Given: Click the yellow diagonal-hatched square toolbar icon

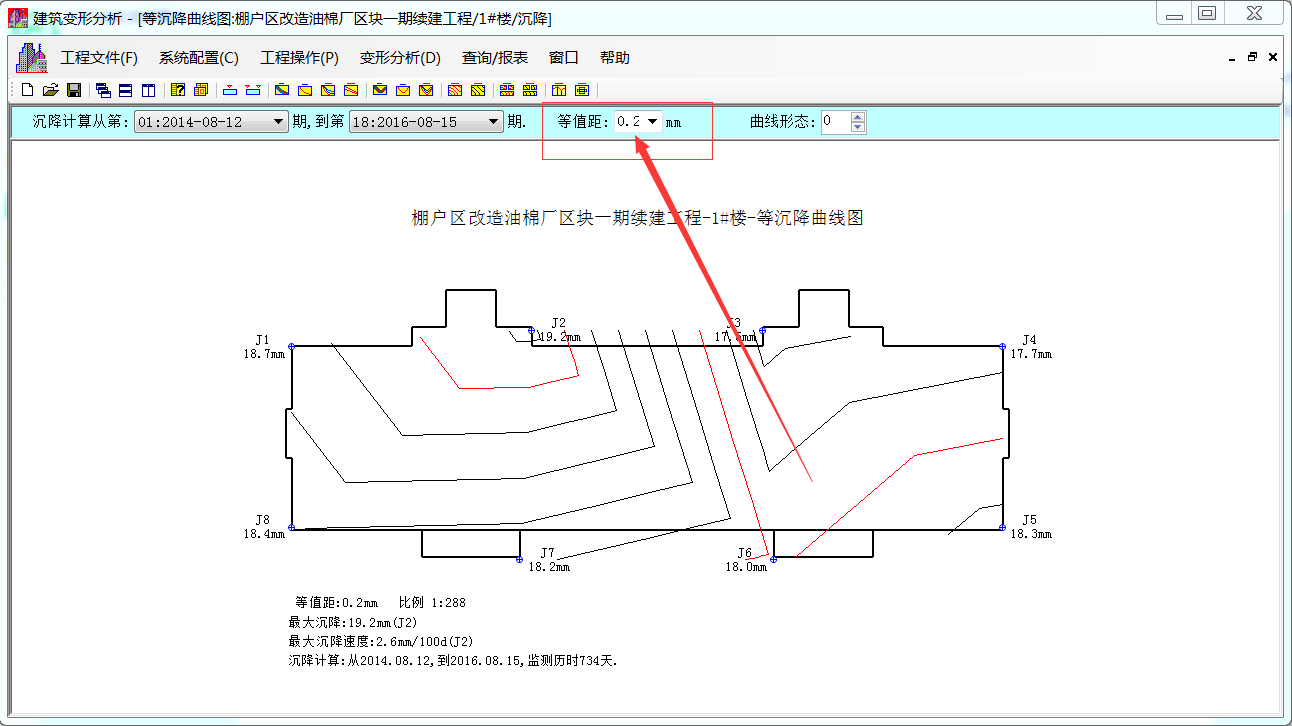Looking at the screenshot, I should 478,90.
